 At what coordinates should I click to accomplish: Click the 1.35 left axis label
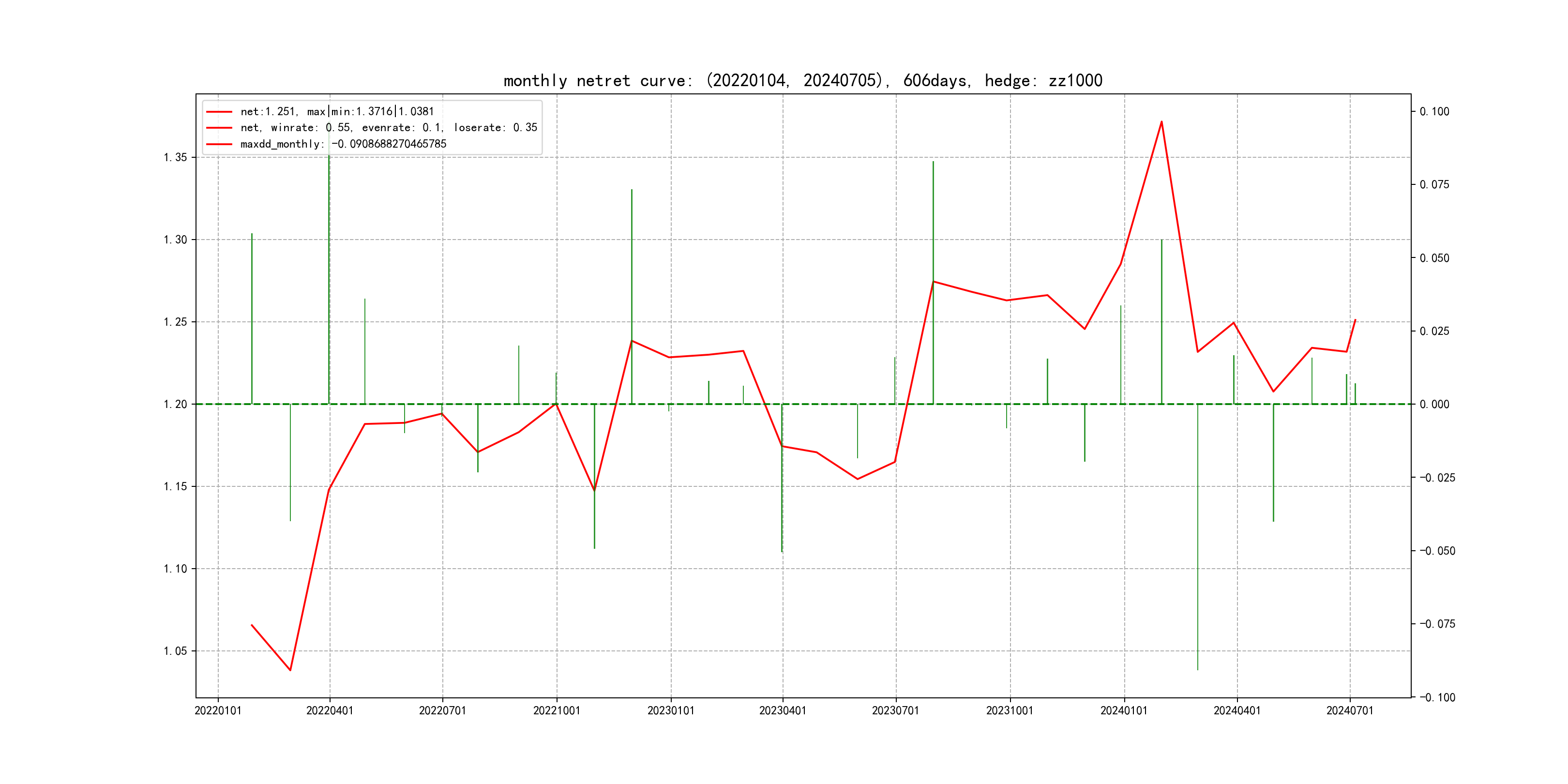pos(175,157)
